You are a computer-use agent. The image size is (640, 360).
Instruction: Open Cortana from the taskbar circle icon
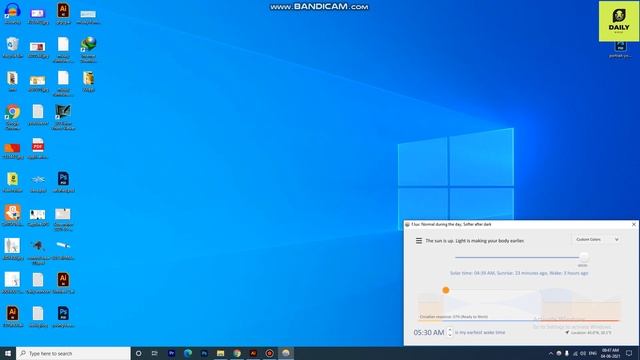138,353
